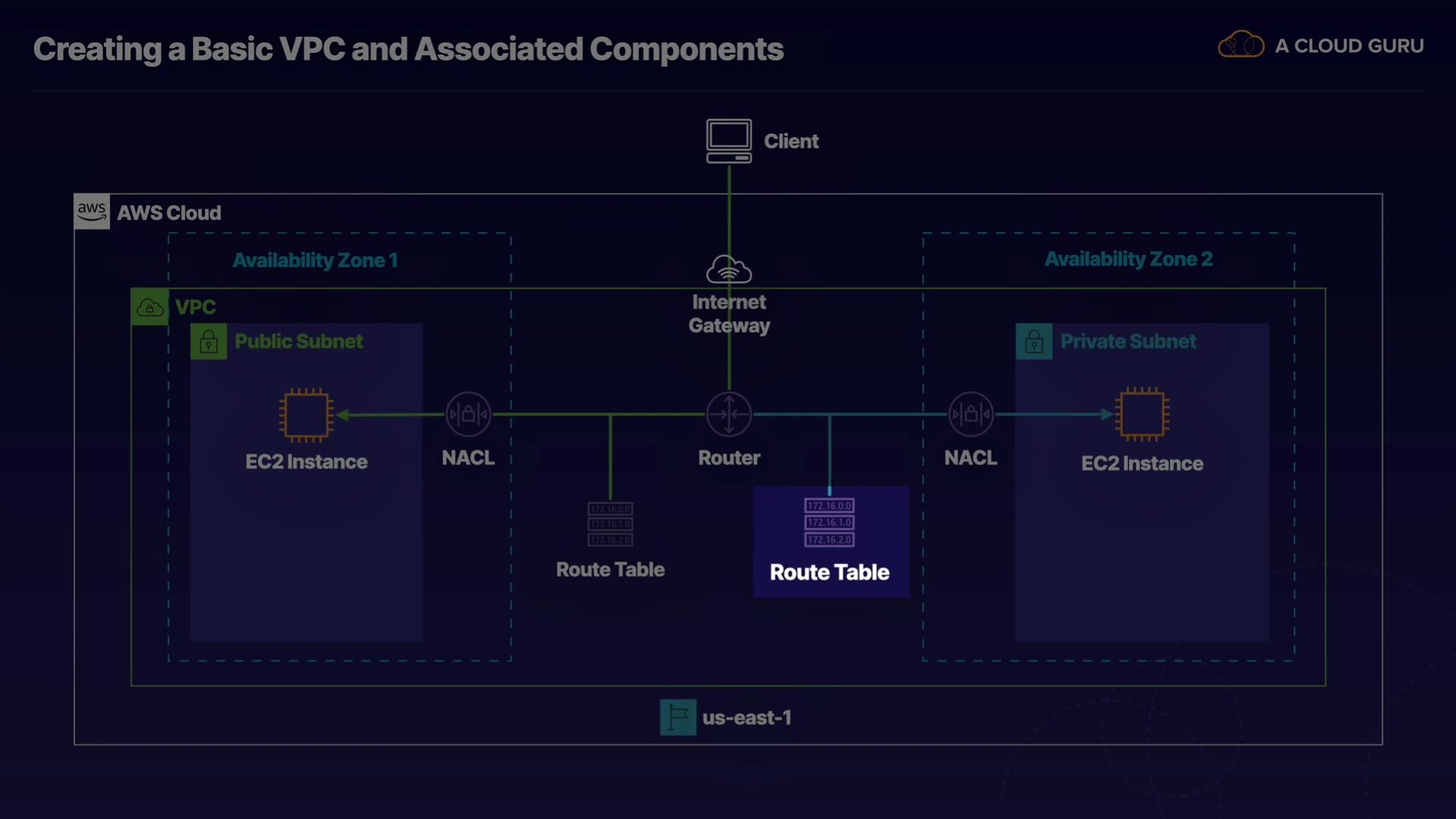Click the Router icon
The width and height of the screenshot is (1456, 819).
(729, 414)
